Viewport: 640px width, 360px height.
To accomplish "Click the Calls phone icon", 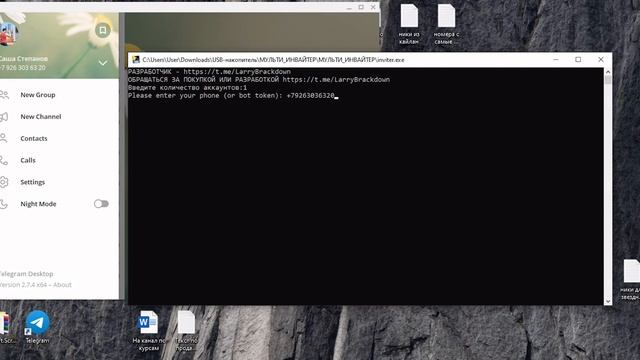I will pyautogui.click(x=4, y=160).
